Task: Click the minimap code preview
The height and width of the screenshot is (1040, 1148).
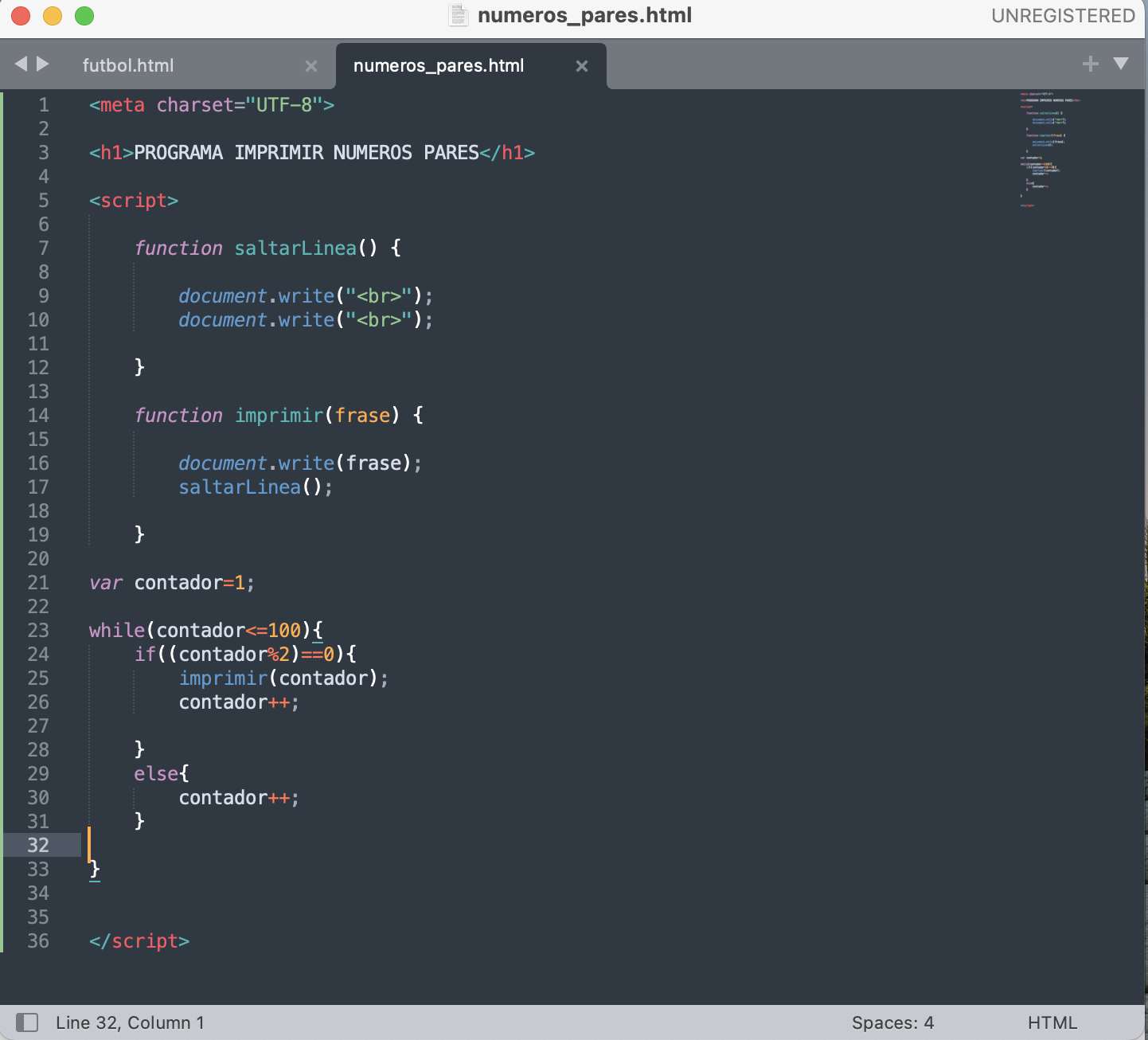Action: 1049,150
